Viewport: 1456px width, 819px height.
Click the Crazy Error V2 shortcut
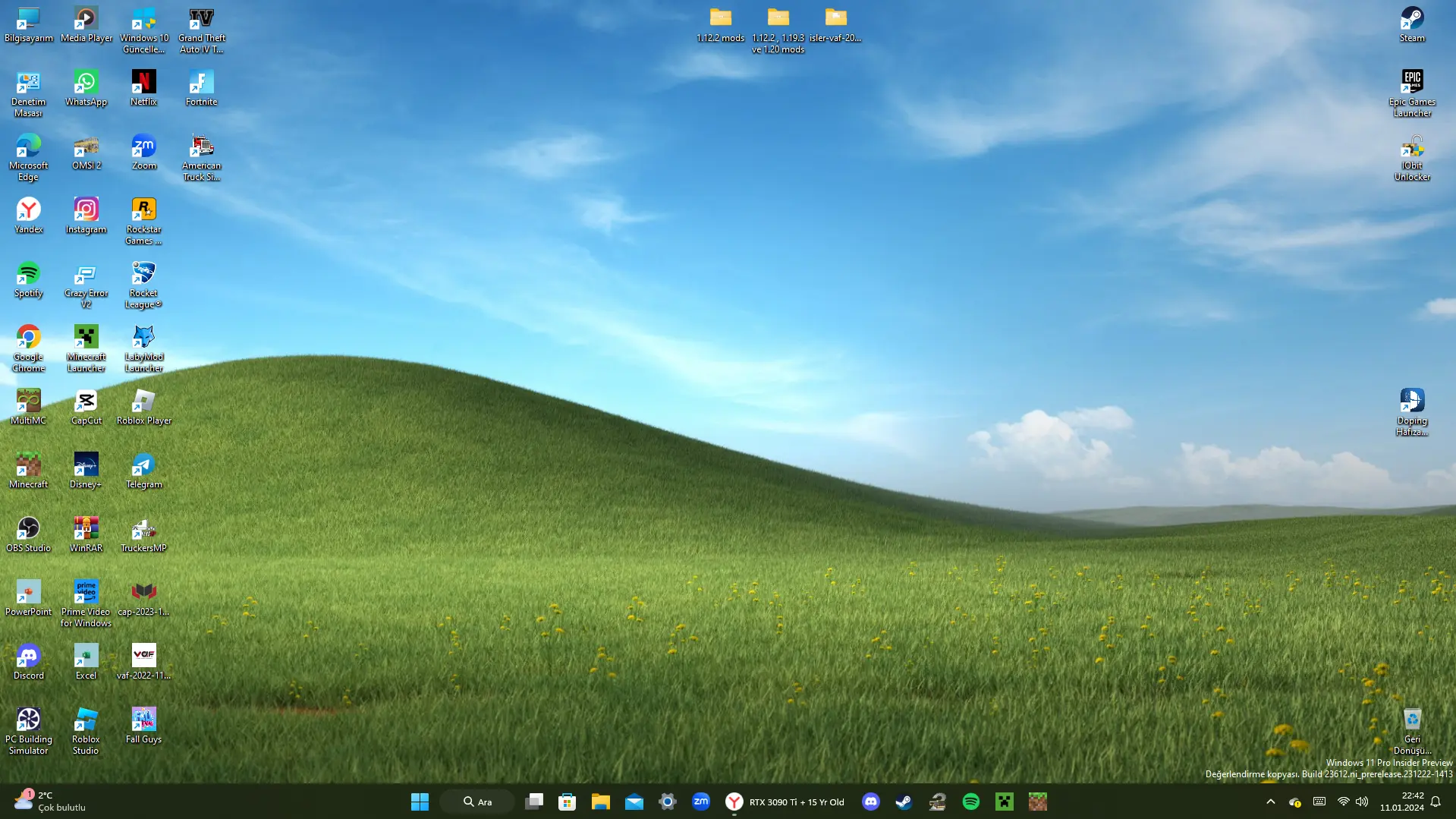(x=86, y=285)
